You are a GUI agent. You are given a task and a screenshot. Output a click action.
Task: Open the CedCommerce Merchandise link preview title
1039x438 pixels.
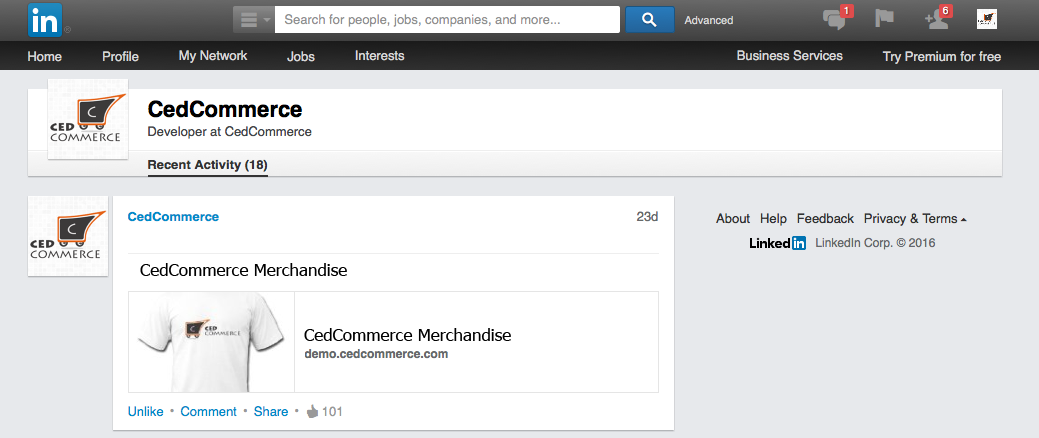pos(408,335)
